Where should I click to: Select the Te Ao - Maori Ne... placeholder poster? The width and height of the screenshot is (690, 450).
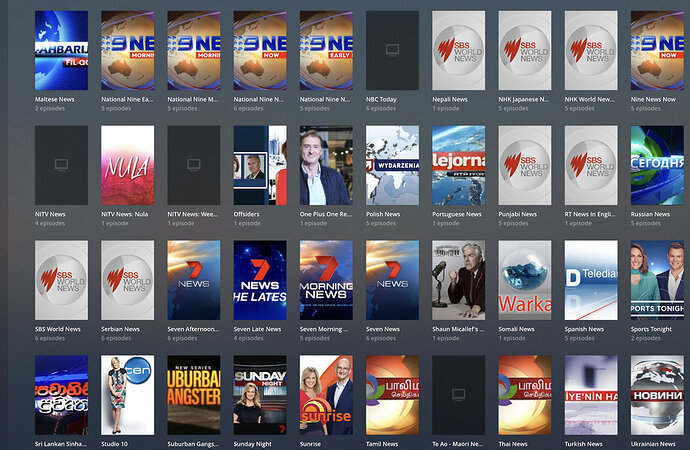[459, 395]
